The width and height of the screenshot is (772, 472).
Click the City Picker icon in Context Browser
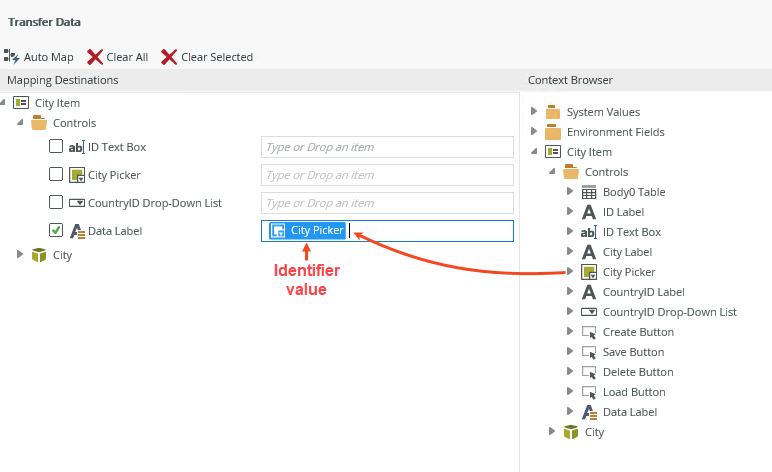pyautogui.click(x=589, y=272)
